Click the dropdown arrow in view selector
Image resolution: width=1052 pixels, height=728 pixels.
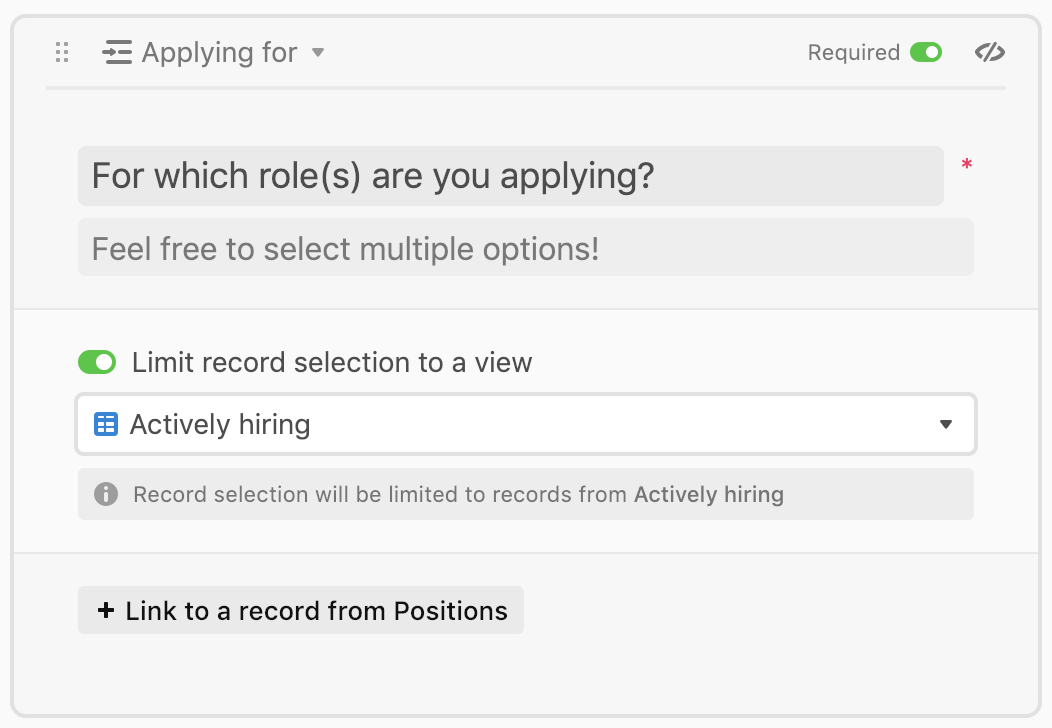click(x=946, y=424)
